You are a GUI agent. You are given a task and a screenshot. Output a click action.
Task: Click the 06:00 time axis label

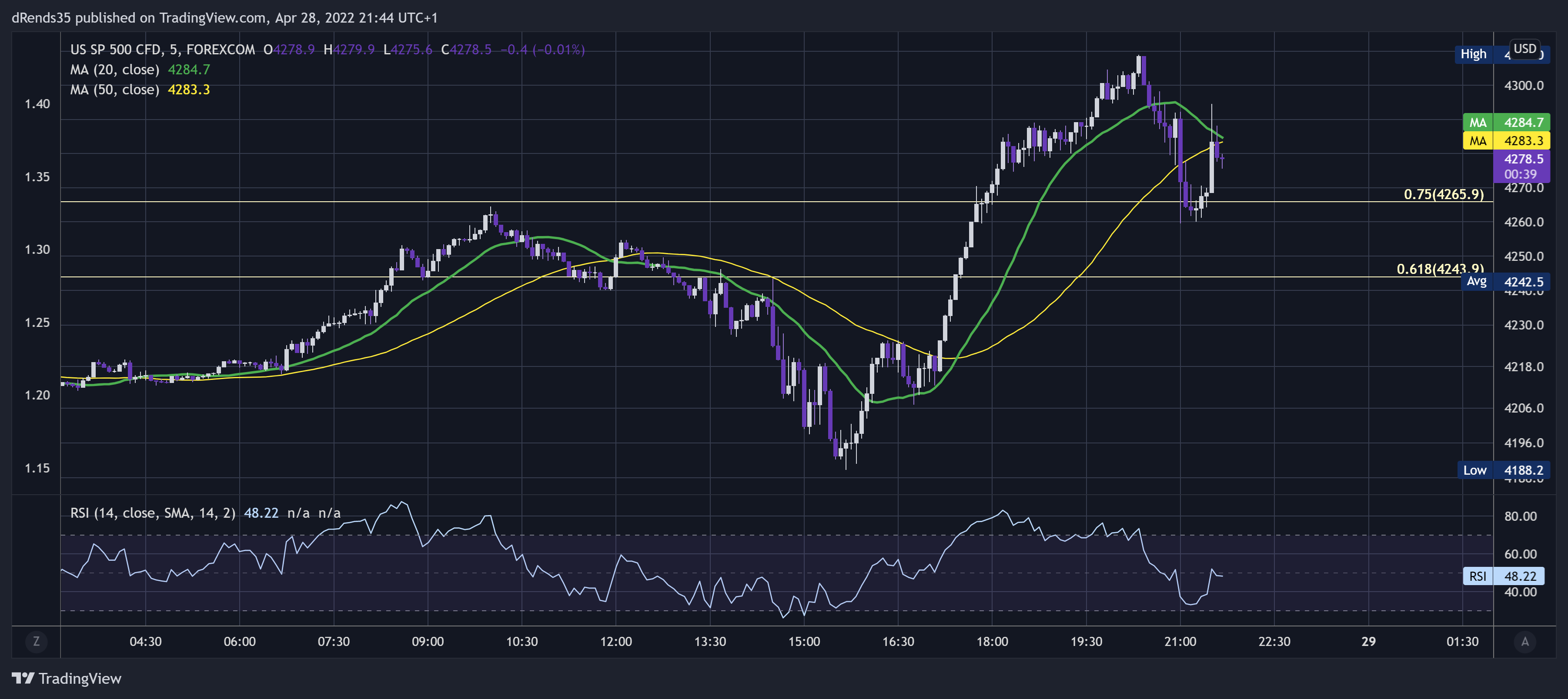click(240, 641)
